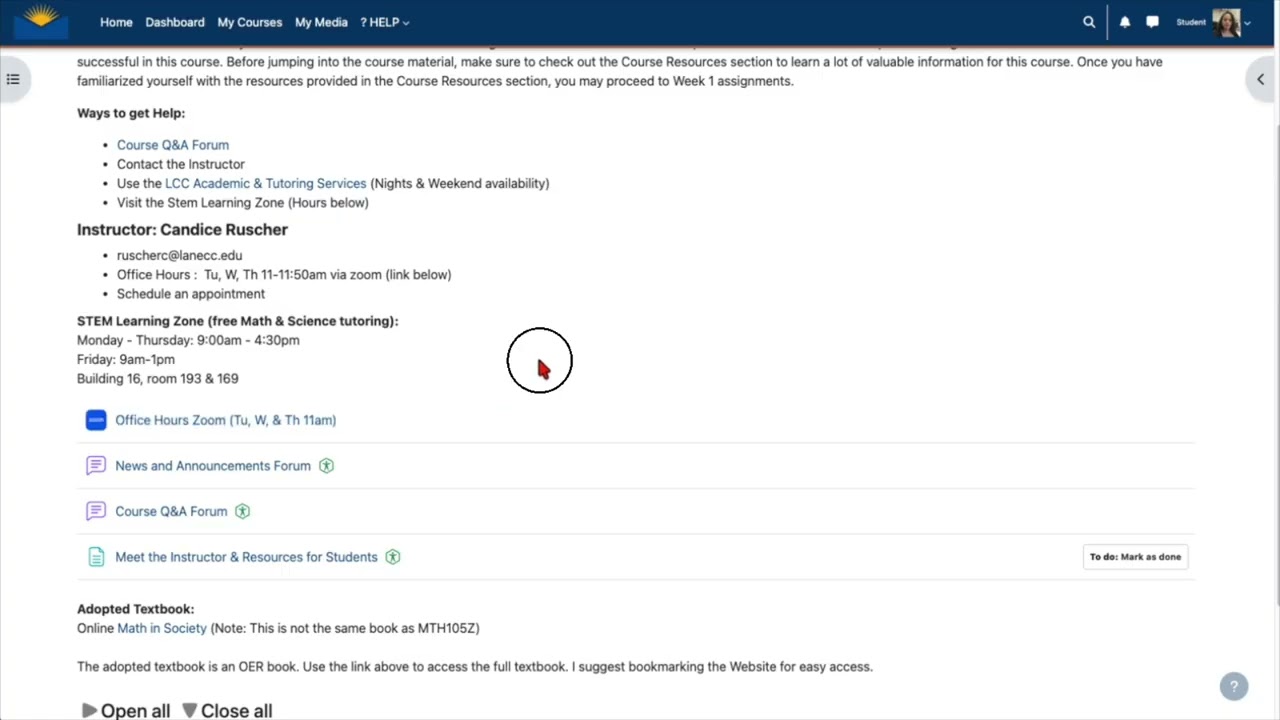The height and width of the screenshot is (720, 1280).
Task: Click the Building 16, room 193 & 169 text
Action: click(158, 379)
